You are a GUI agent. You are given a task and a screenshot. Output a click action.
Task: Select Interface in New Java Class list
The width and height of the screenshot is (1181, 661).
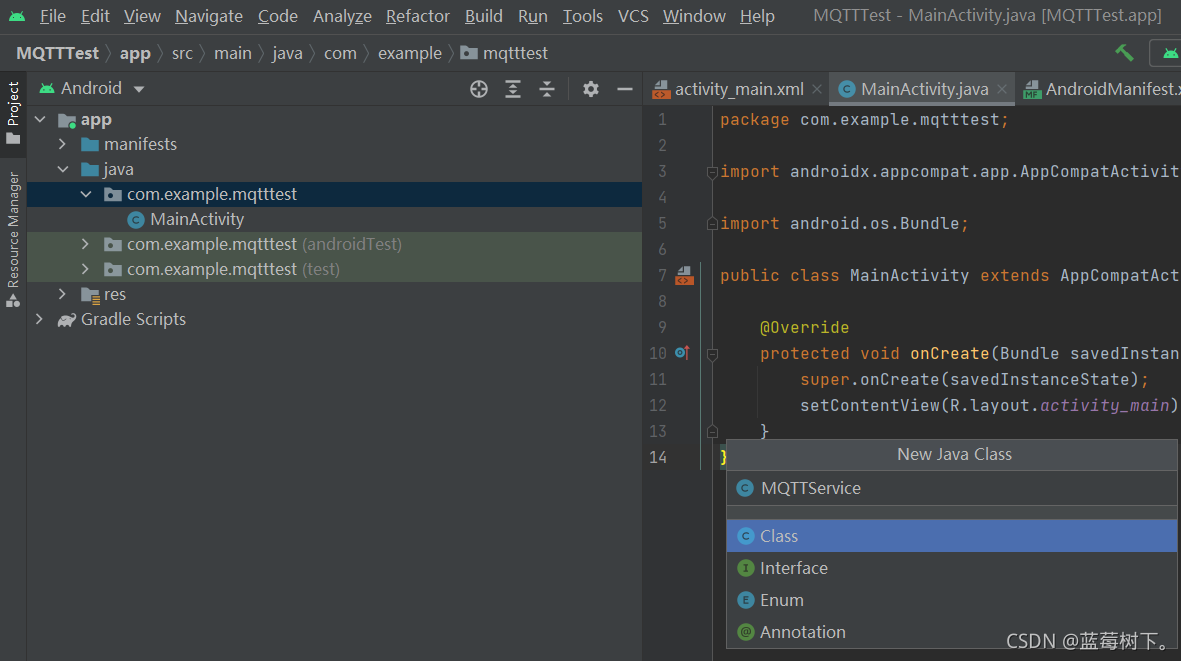pos(951,568)
